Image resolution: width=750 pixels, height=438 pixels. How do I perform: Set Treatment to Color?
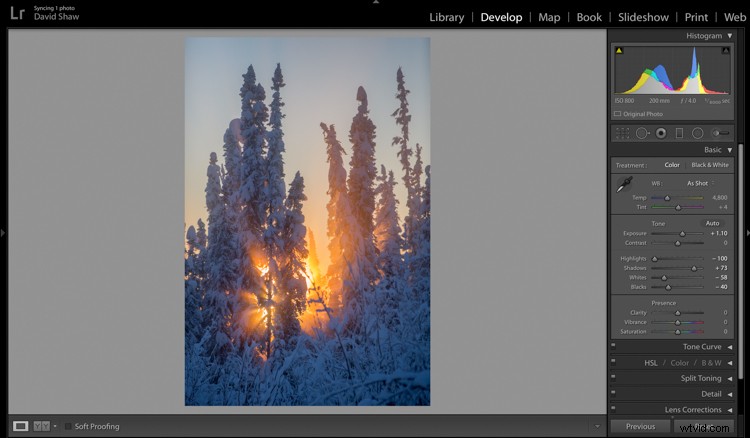pyautogui.click(x=672, y=165)
